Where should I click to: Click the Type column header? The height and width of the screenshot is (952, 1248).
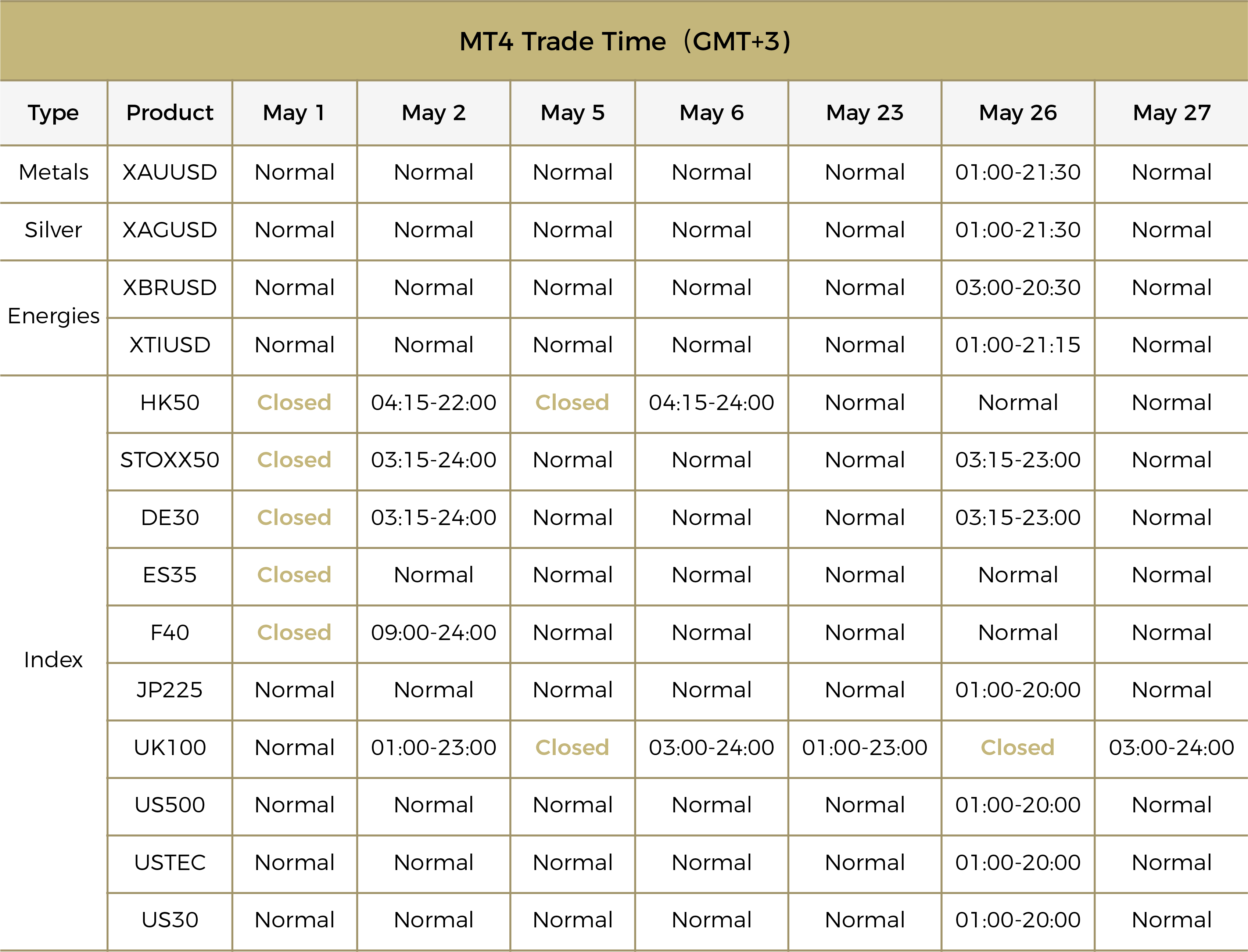pyautogui.click(x=53, y=113)
